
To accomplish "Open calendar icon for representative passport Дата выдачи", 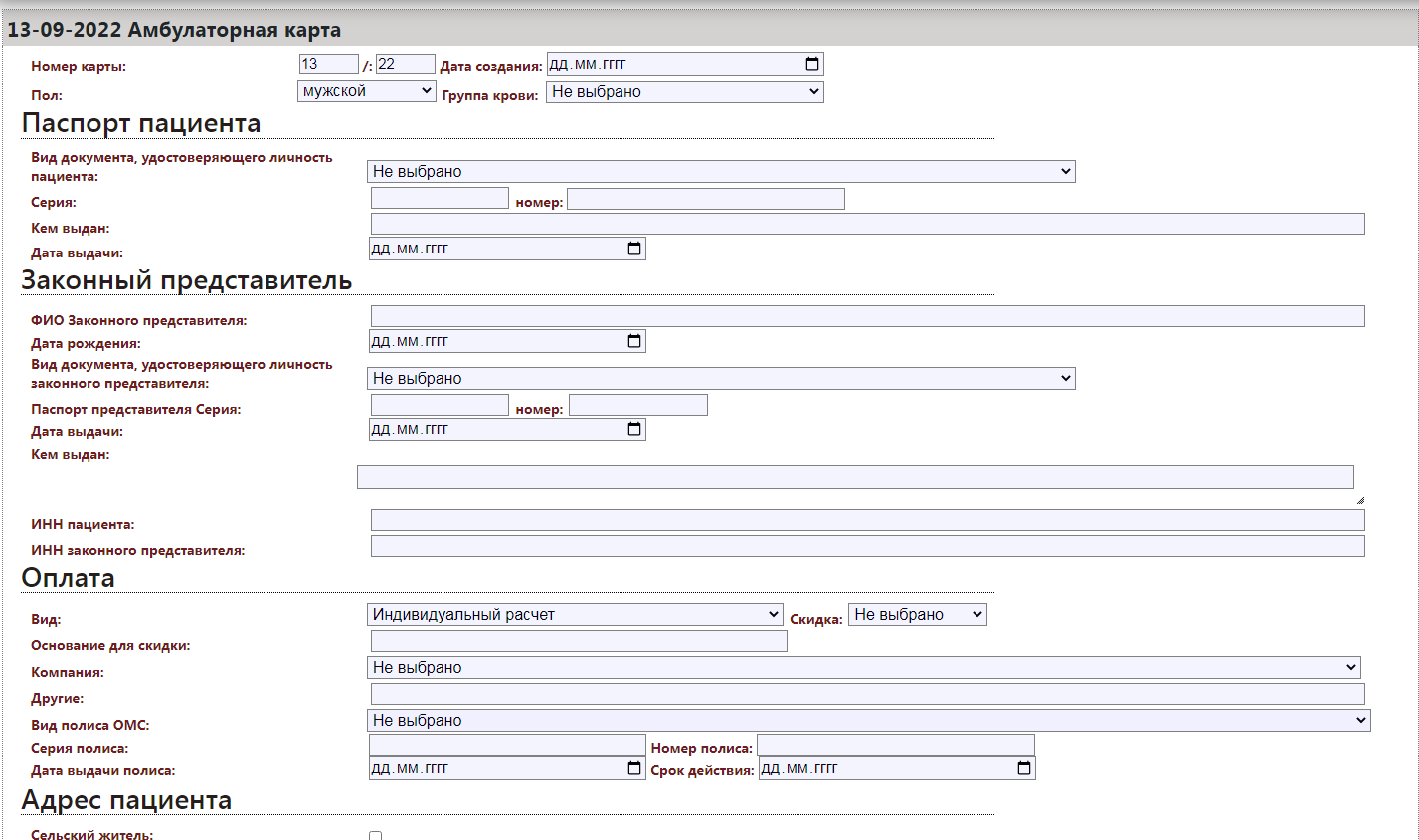I will pos(634,429).
